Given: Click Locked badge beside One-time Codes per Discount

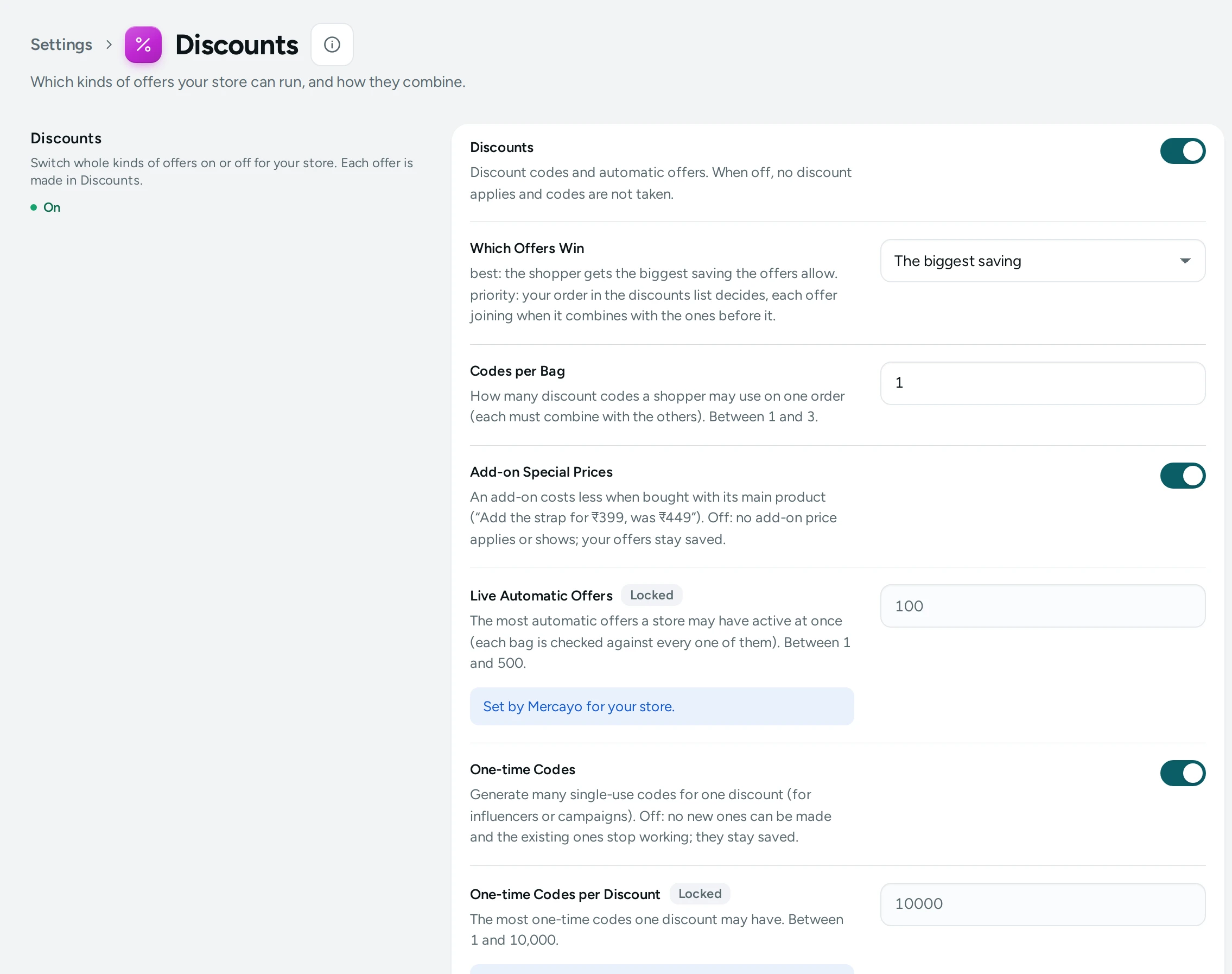Looking at the screenshot, I should [700, 894].
